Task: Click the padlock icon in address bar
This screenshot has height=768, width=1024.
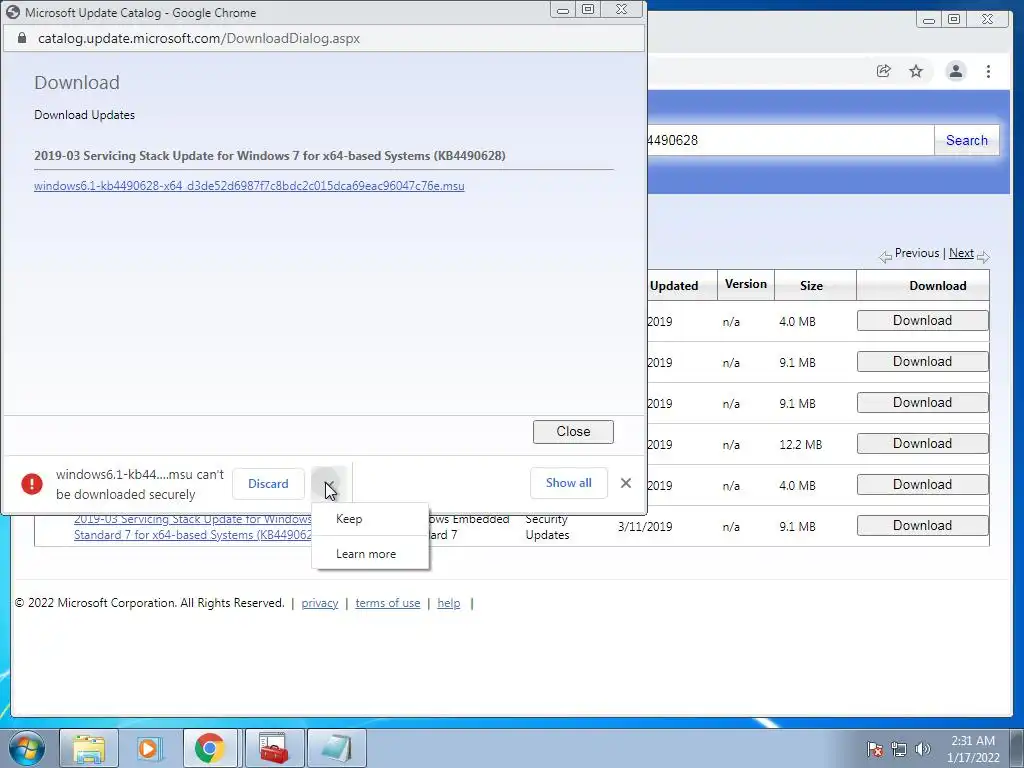Action: coord(22,38)
